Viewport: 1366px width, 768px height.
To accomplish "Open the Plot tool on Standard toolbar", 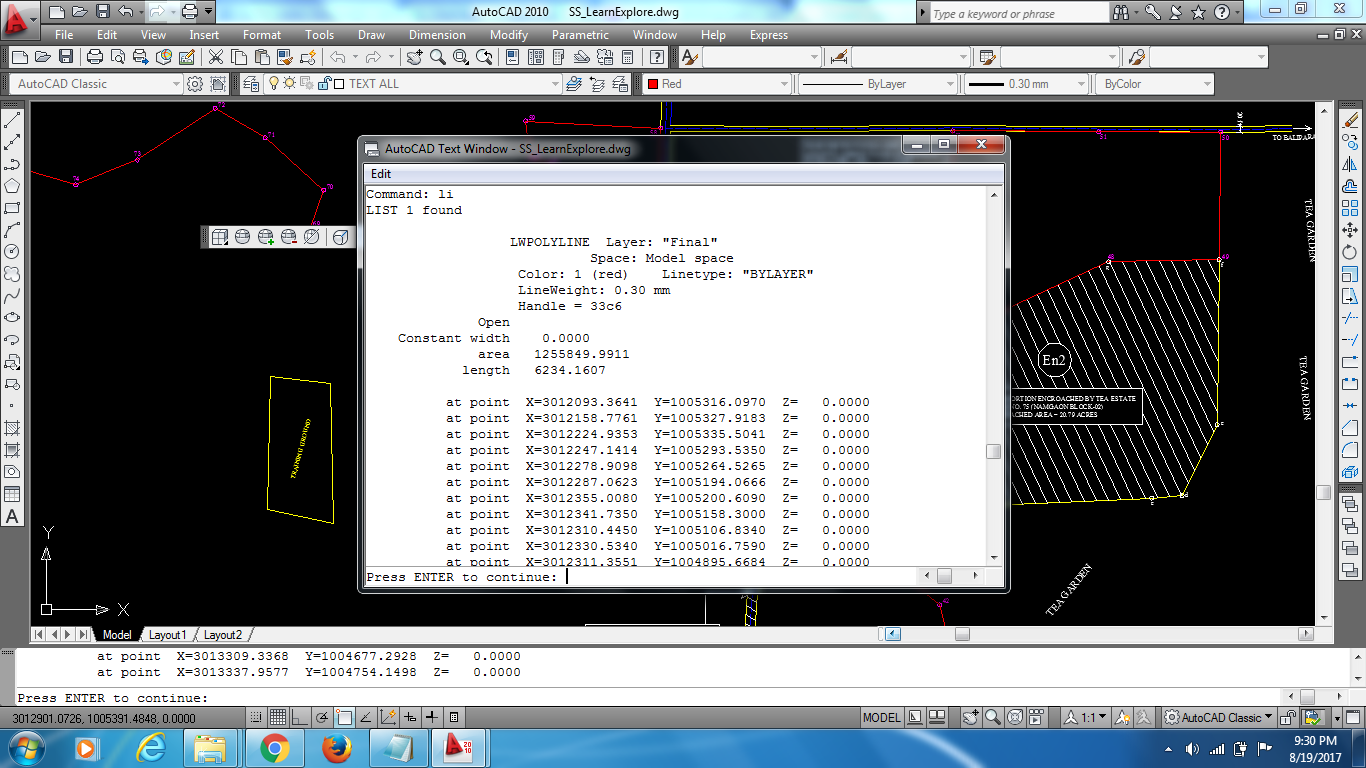I will coord(94,57).
